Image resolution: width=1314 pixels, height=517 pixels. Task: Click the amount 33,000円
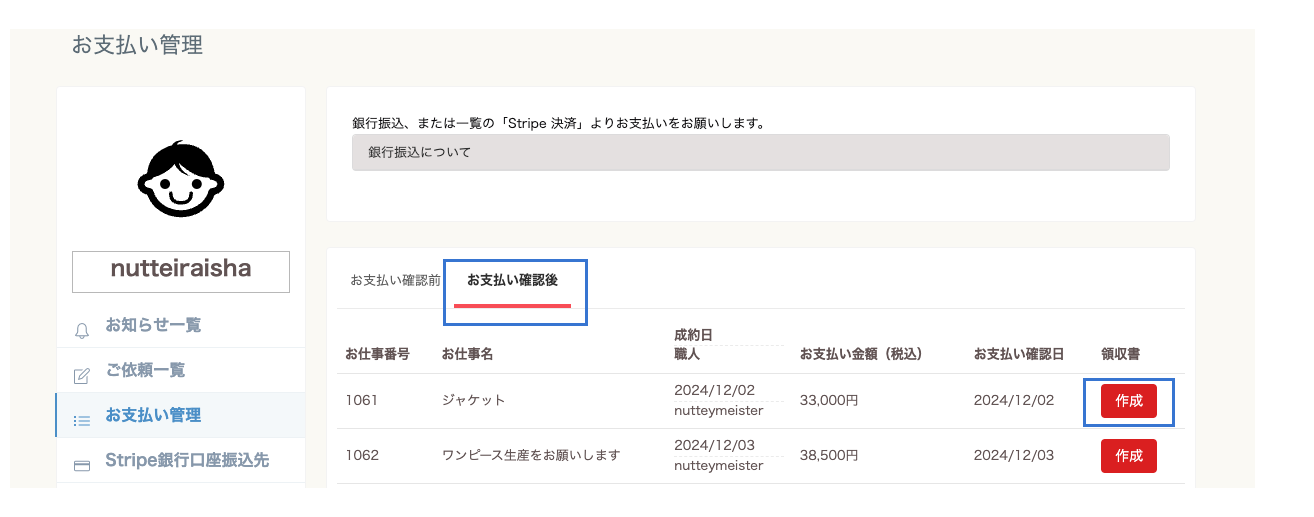tap(829, 400)
